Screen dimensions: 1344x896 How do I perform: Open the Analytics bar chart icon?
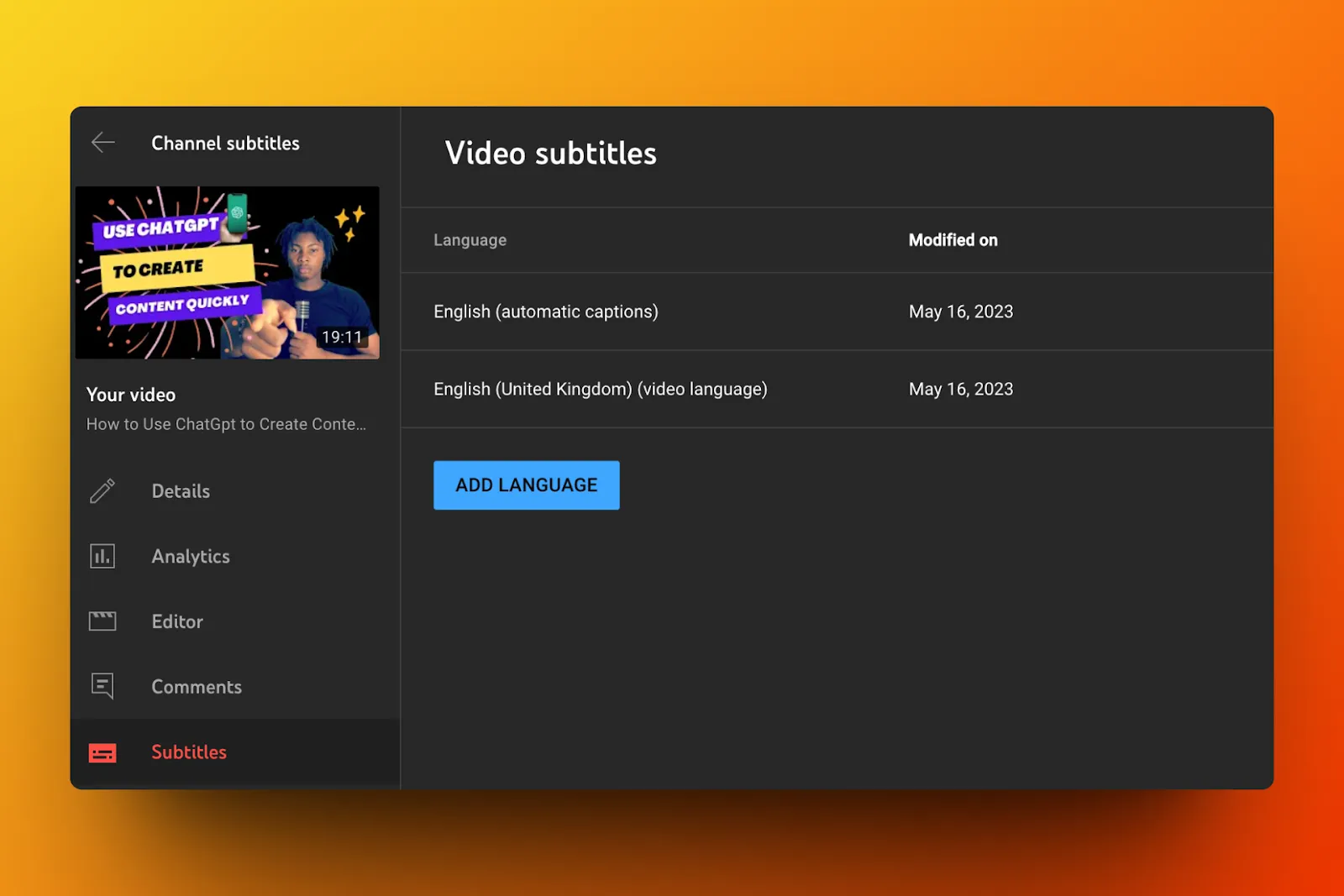(102, 556)
